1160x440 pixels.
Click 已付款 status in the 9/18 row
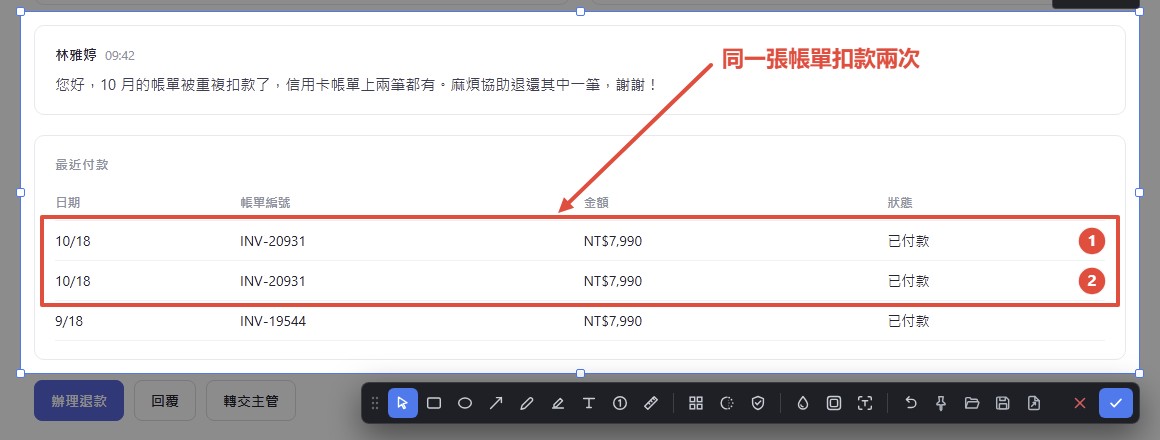(x=908, y=321)
